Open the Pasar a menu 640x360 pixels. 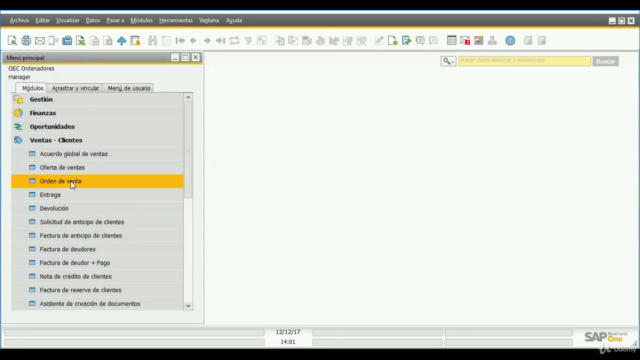click(115, 20)
